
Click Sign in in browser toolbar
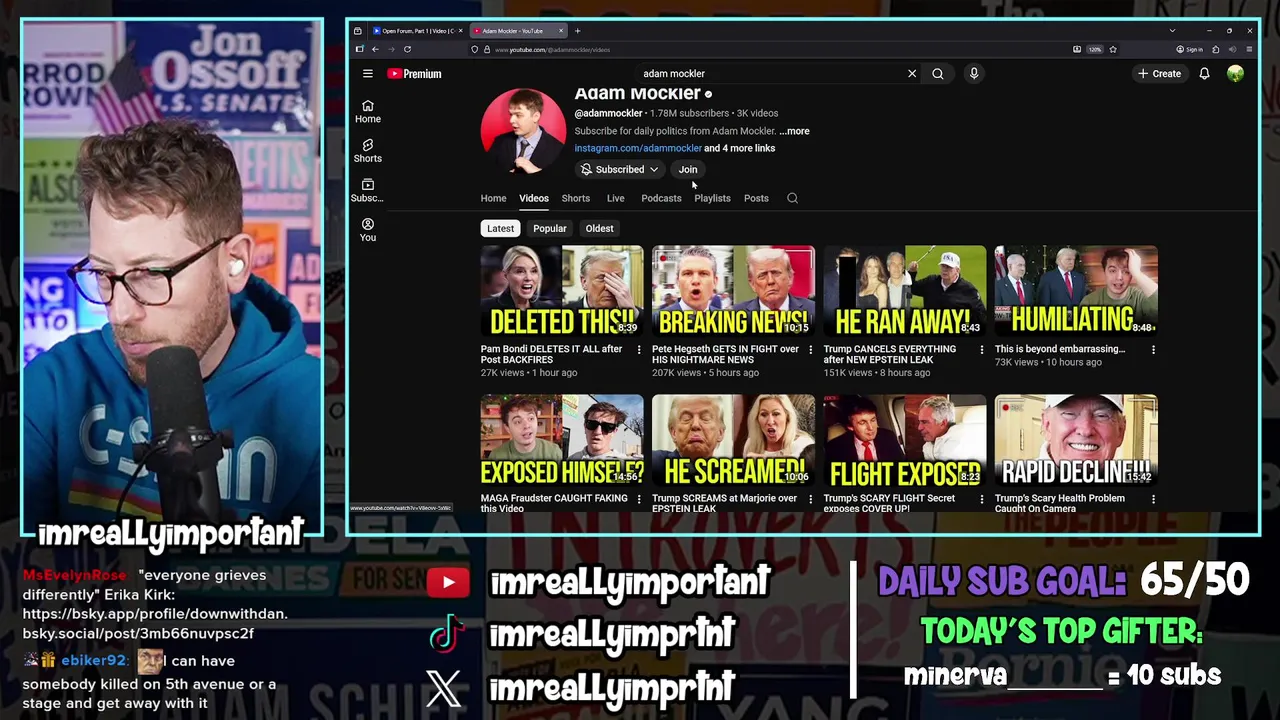pyautogui.click(x=1190, y=49)
